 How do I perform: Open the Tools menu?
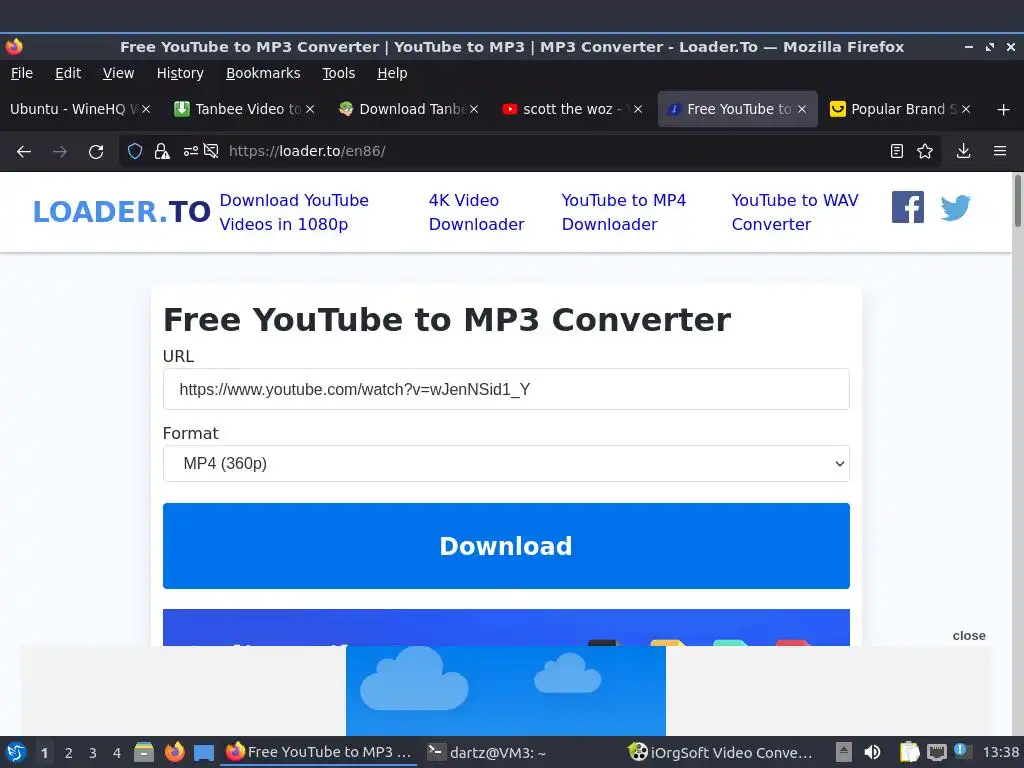(x=338, y=73)
